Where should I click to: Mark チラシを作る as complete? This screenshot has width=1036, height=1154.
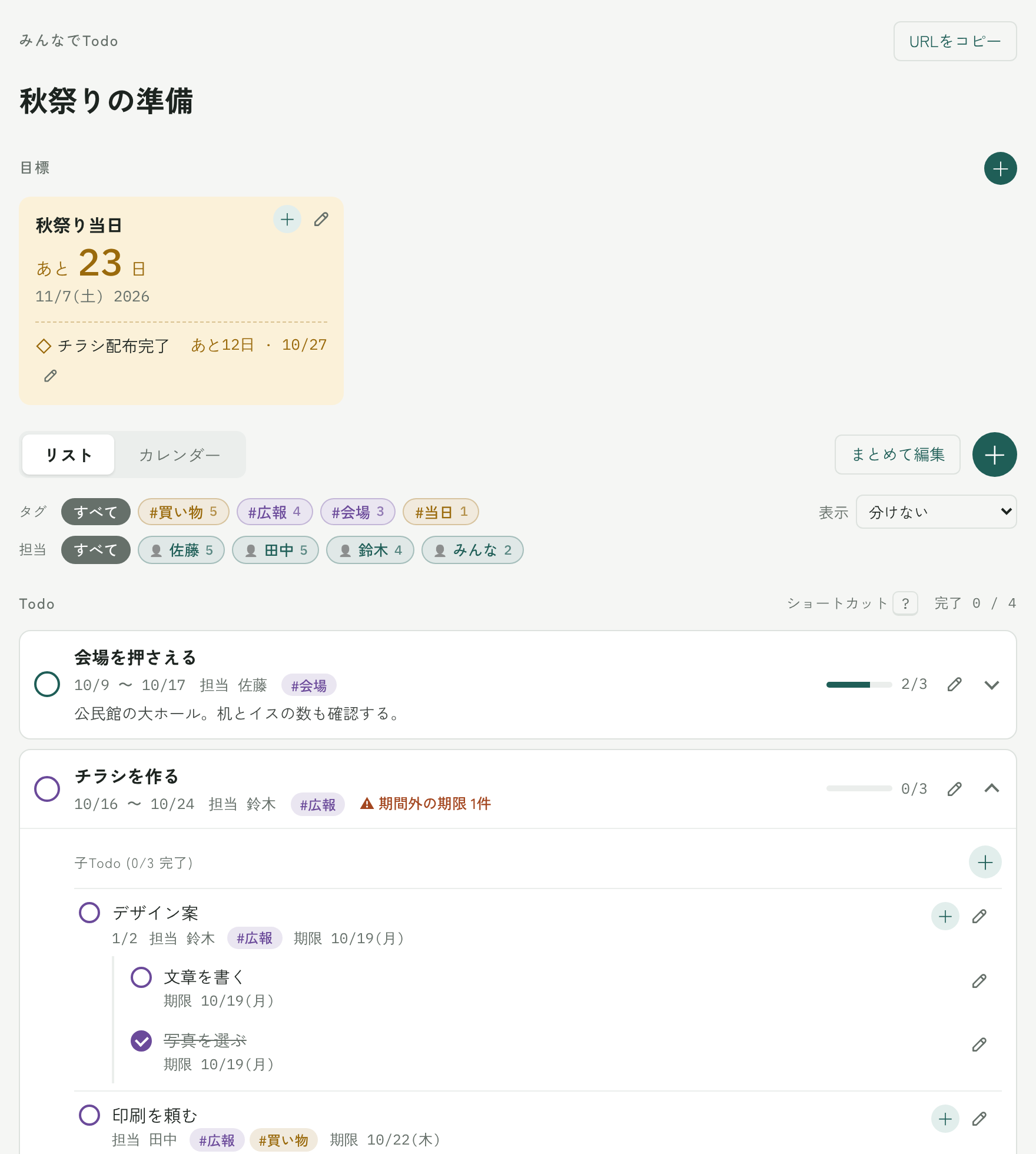(x=47, y=789)
